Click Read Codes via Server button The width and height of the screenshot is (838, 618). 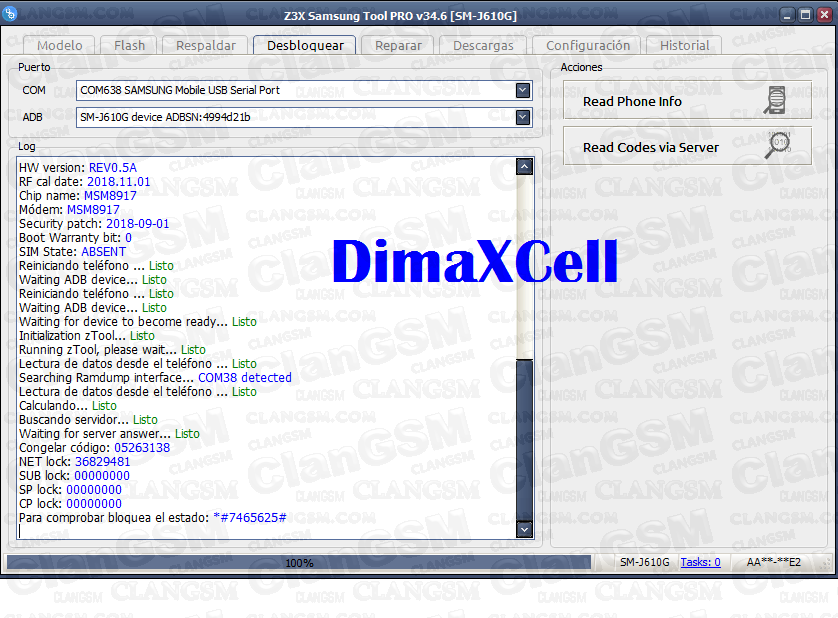tap(687, 146)
